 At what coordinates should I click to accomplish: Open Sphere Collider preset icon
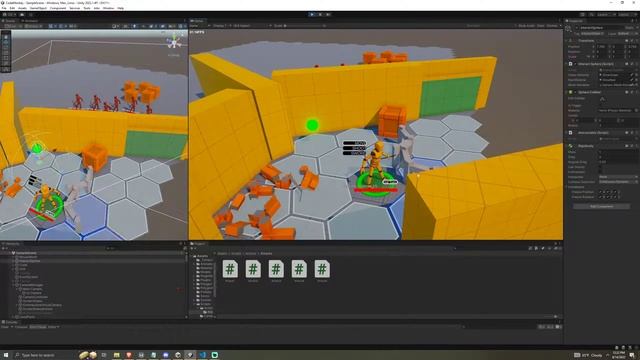632,92
